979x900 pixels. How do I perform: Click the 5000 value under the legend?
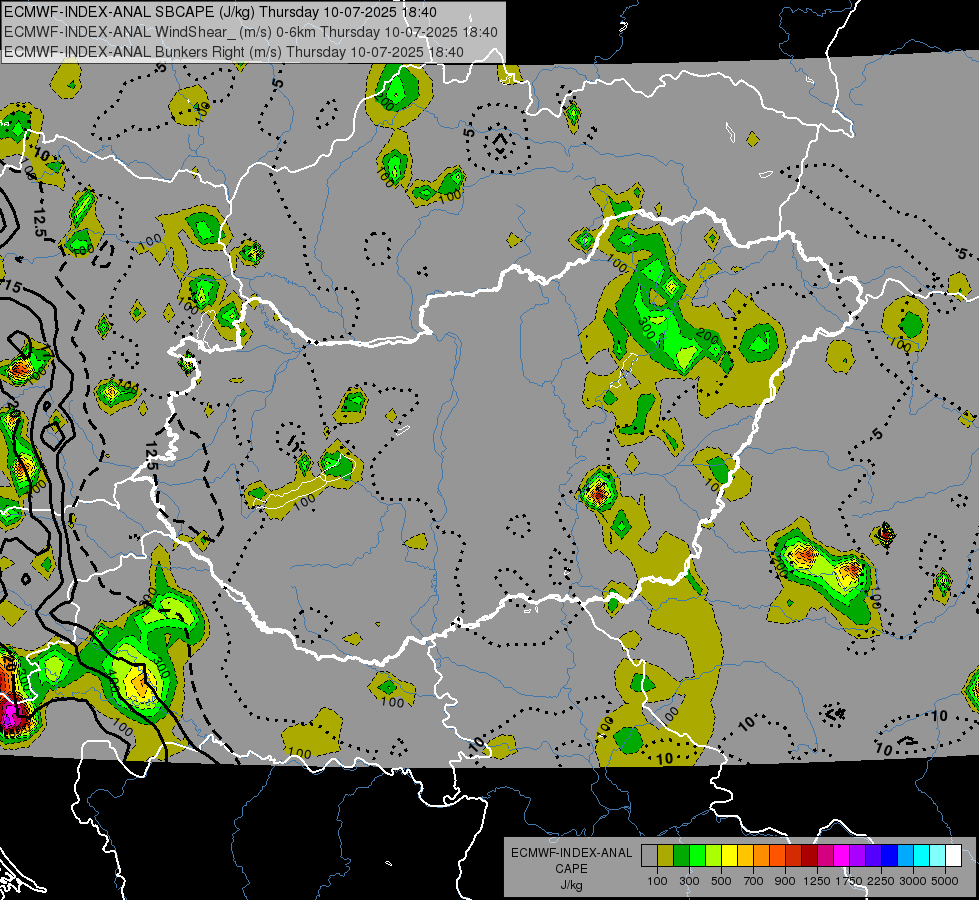[x=945, y=881]
